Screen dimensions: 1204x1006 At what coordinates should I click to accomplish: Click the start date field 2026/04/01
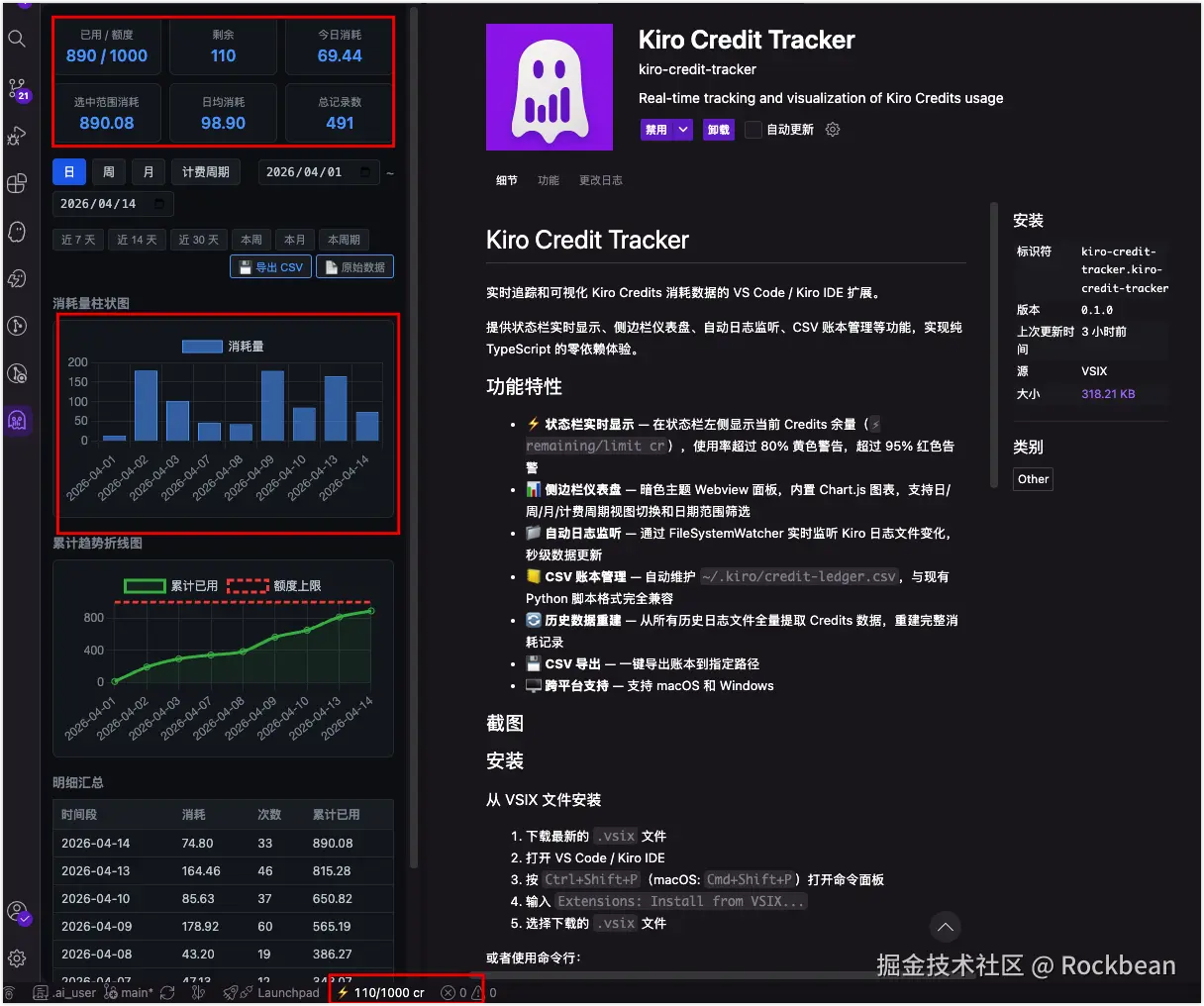tap(319, 172)
